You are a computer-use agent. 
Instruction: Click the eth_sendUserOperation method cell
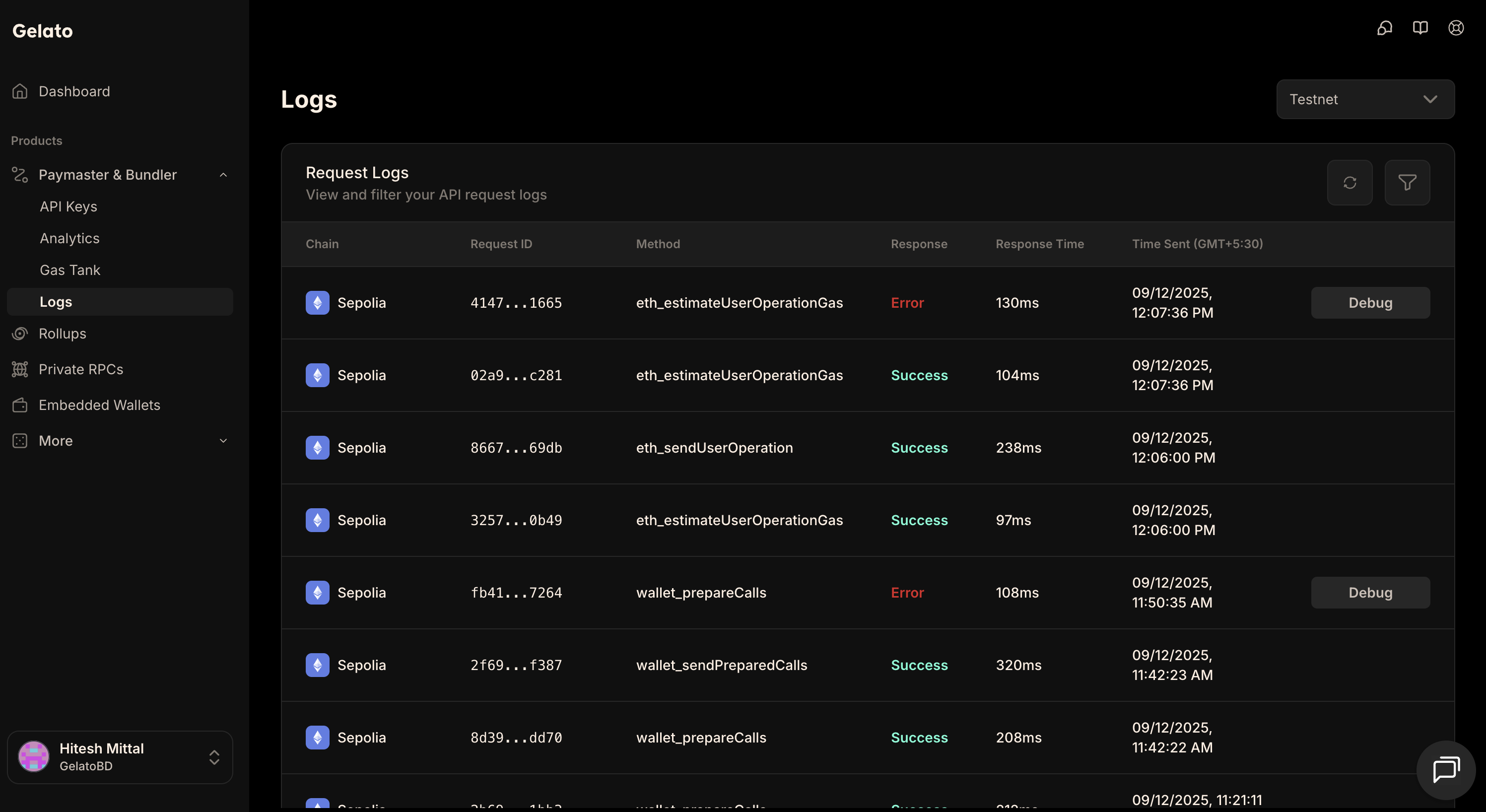click(x=715, y=448)
